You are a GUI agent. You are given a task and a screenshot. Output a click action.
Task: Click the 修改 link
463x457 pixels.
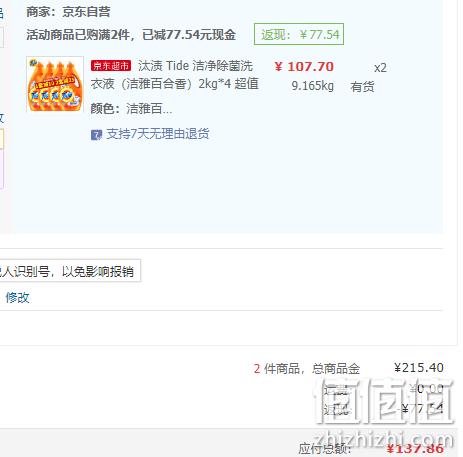(17, 297)
